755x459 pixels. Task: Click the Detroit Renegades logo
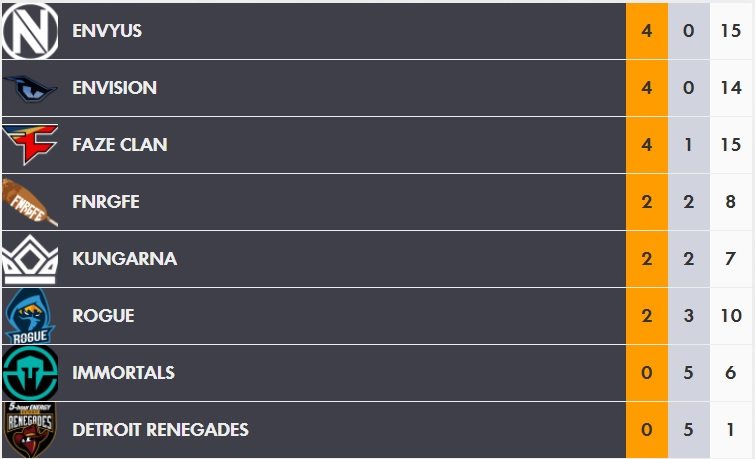(29, 430)
